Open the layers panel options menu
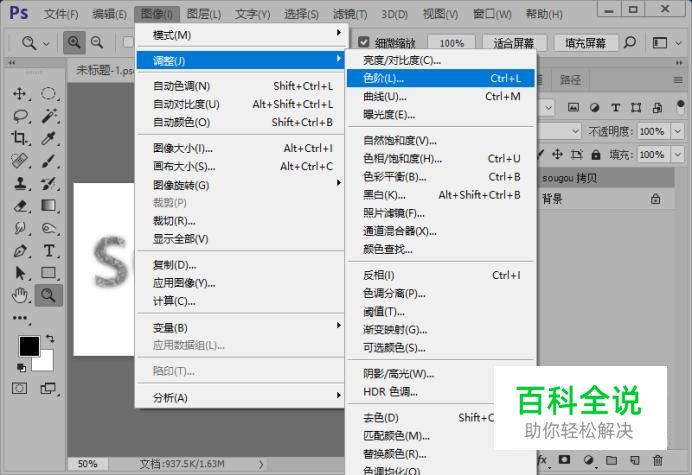This screenshot has height=475, width=692. [x=678, y=80]
